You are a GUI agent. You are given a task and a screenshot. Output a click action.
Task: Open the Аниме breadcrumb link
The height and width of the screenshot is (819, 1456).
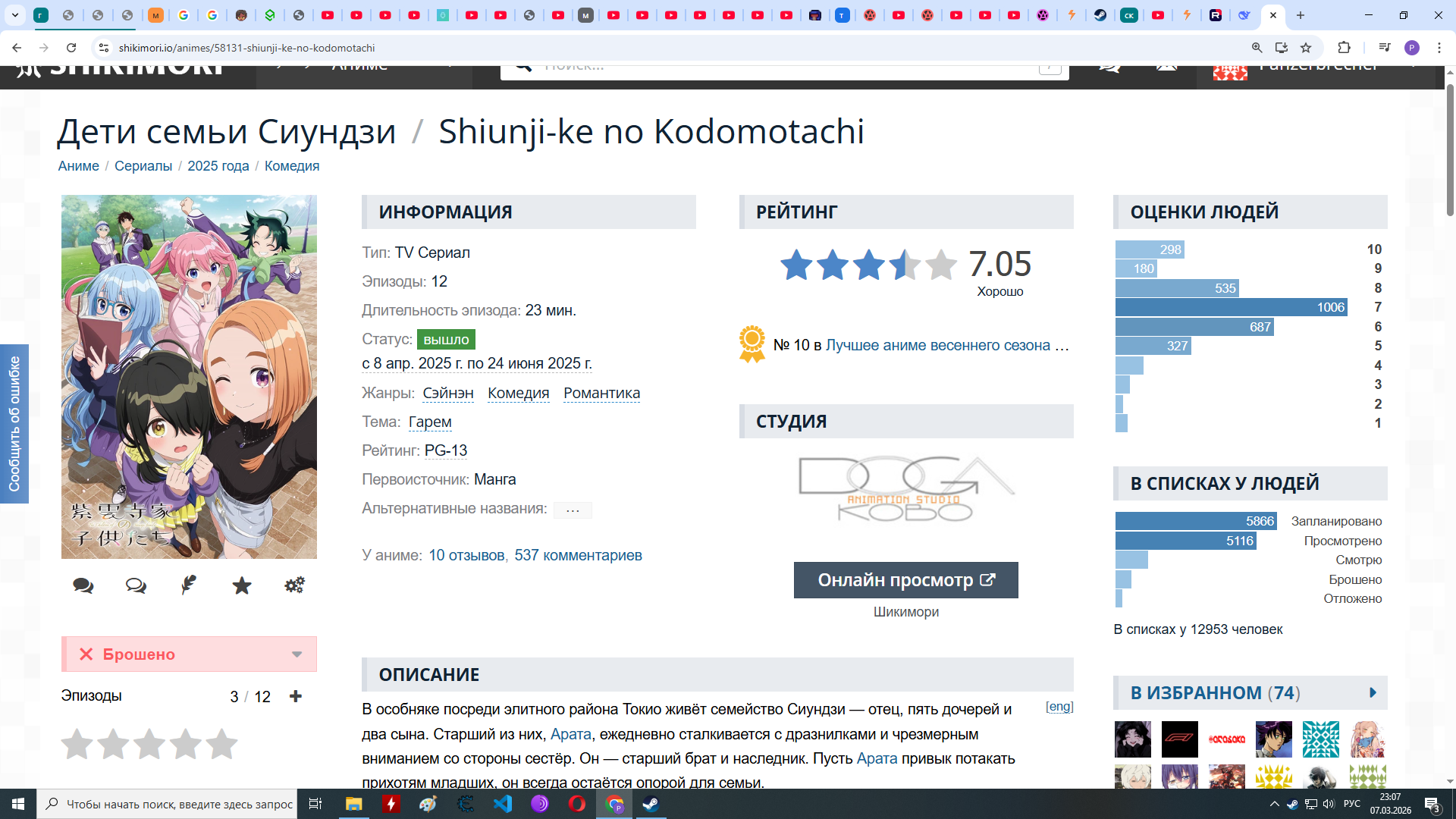[79, 166]
